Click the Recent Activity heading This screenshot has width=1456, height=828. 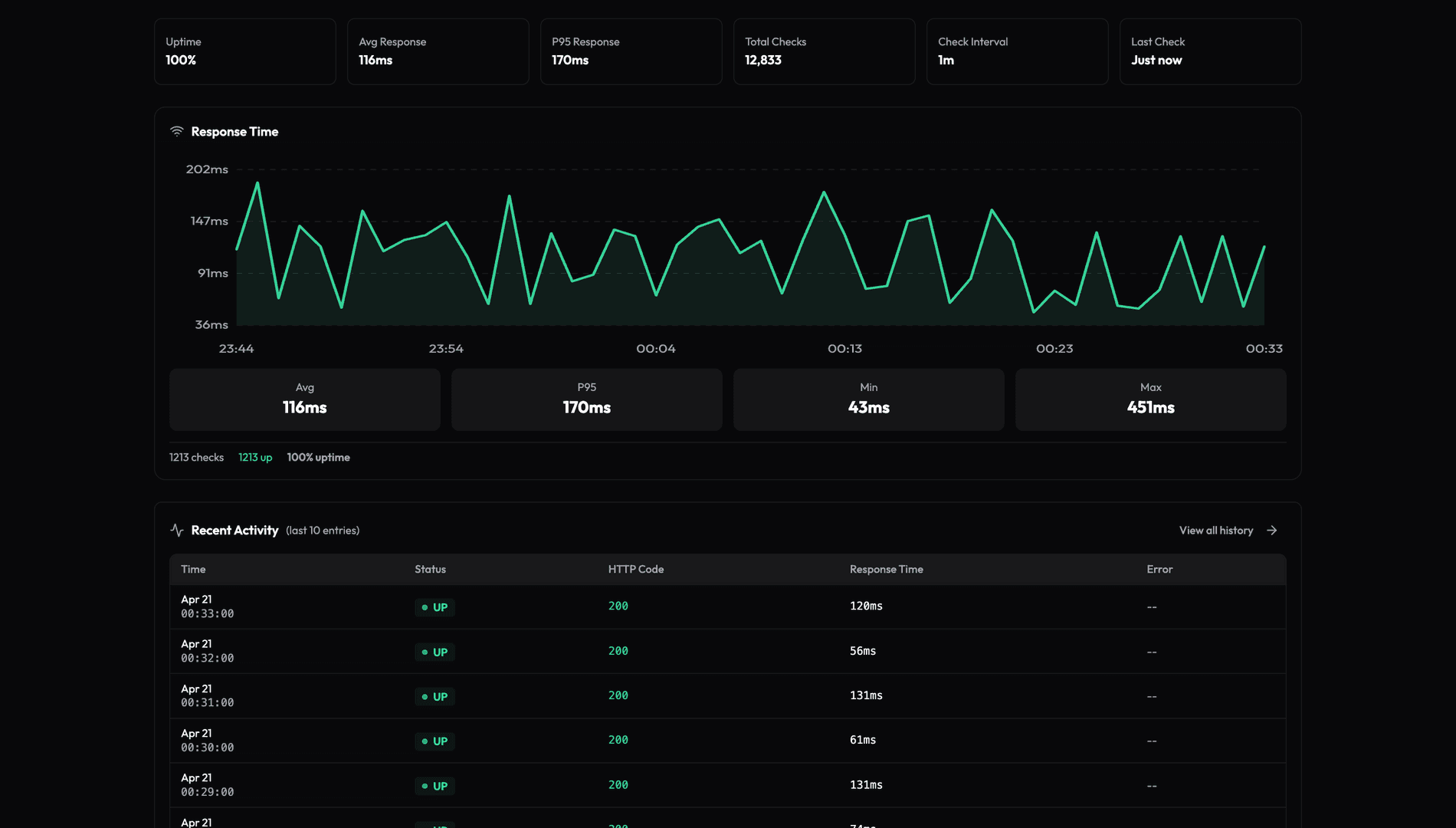[234, 531]
